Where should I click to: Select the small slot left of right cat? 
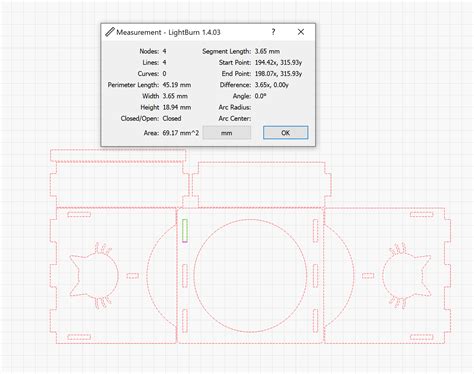[368, 276]
